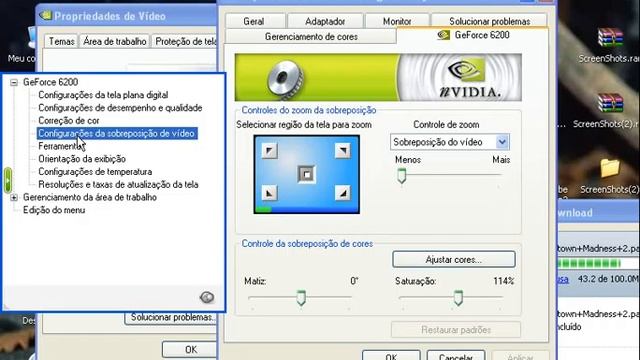
Task: Open the ScreenShots(2) folder on desktop
Action: point(610,176)
